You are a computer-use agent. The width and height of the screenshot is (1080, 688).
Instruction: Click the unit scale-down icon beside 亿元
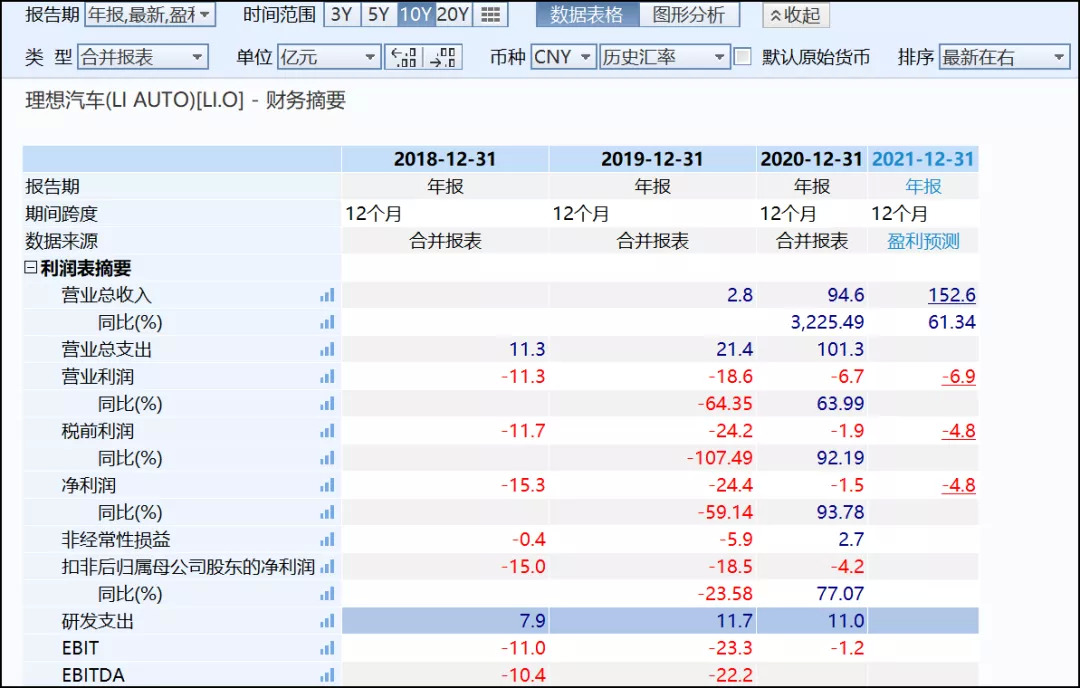click(404, 57)
